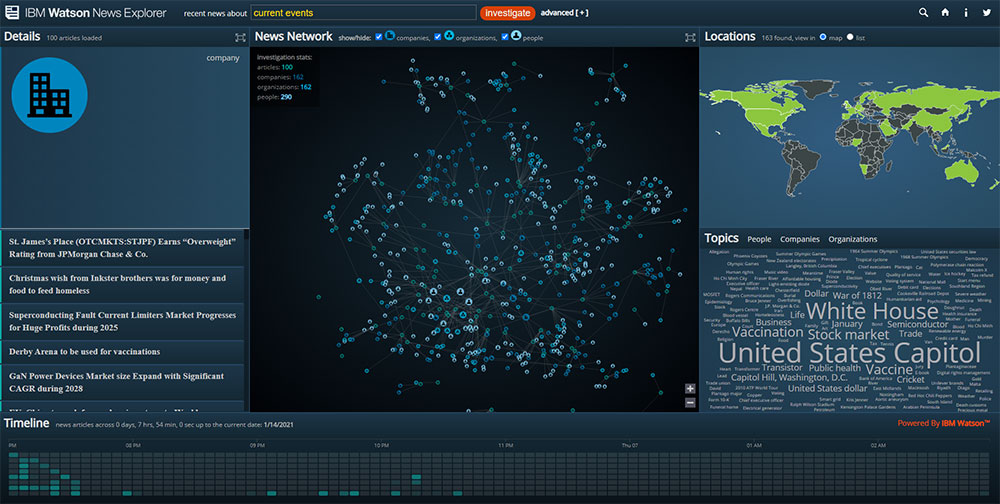
Task: Select the map view radio button
Action: pyautogui.click(x=823, y=37)
